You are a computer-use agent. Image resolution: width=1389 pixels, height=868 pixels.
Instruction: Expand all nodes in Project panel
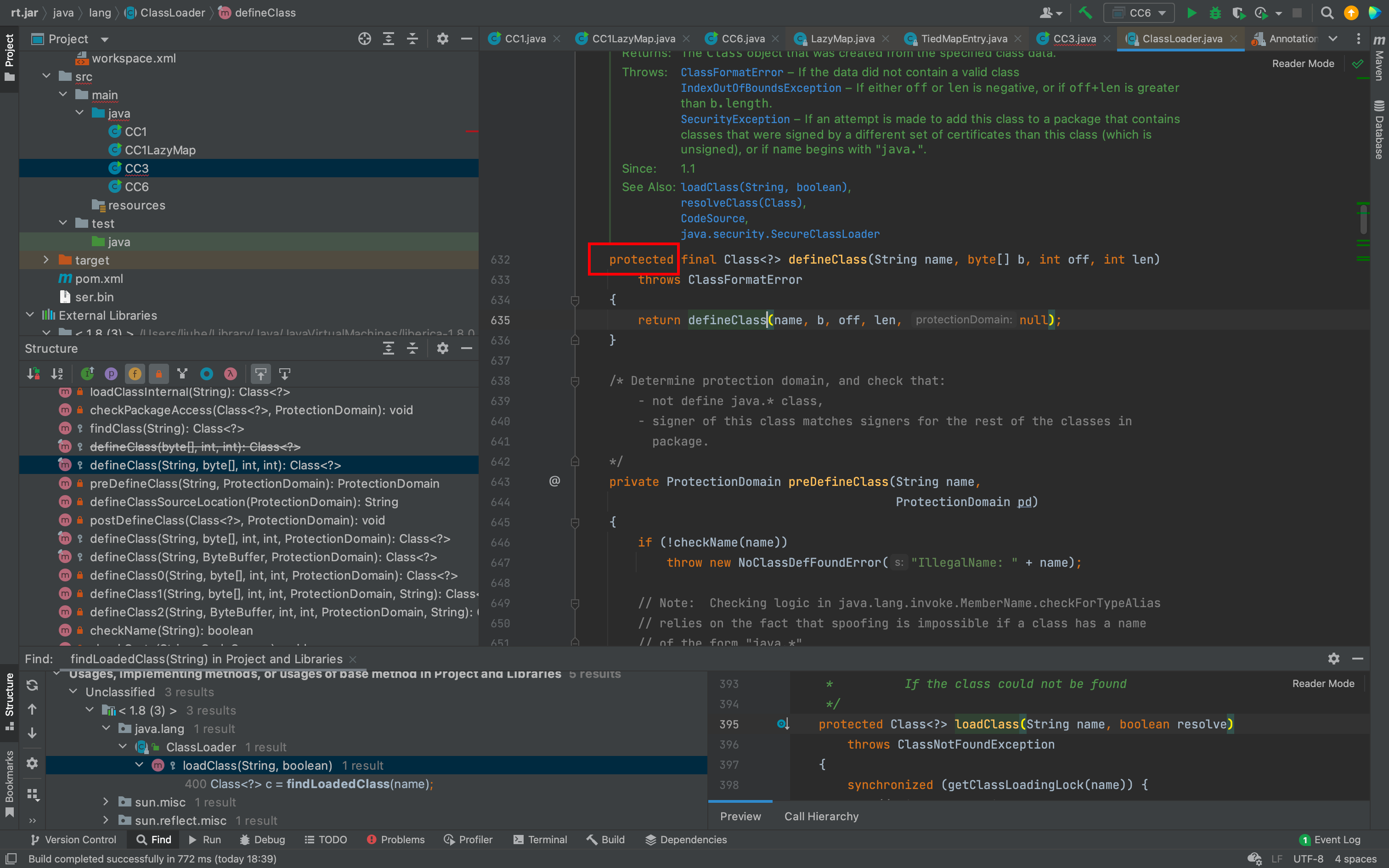click(x=389, y=39)
